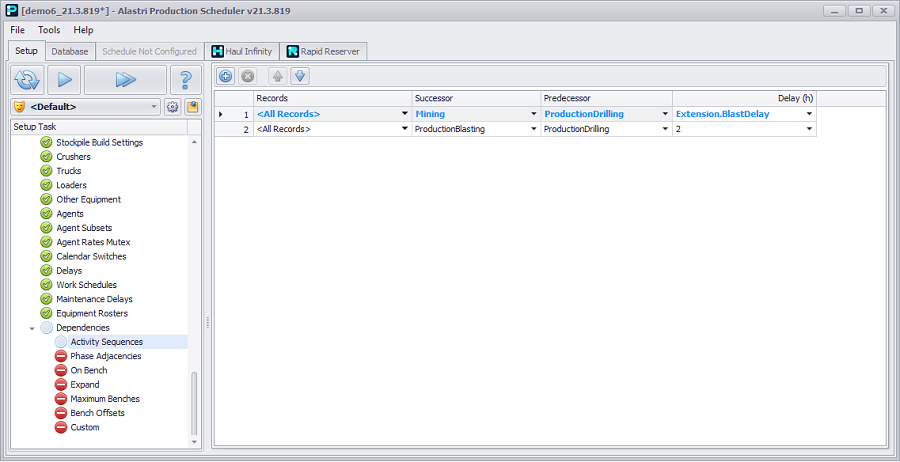Click setup task list scrollbar thumb
The image size is (900, 462).
pos(193,403)
